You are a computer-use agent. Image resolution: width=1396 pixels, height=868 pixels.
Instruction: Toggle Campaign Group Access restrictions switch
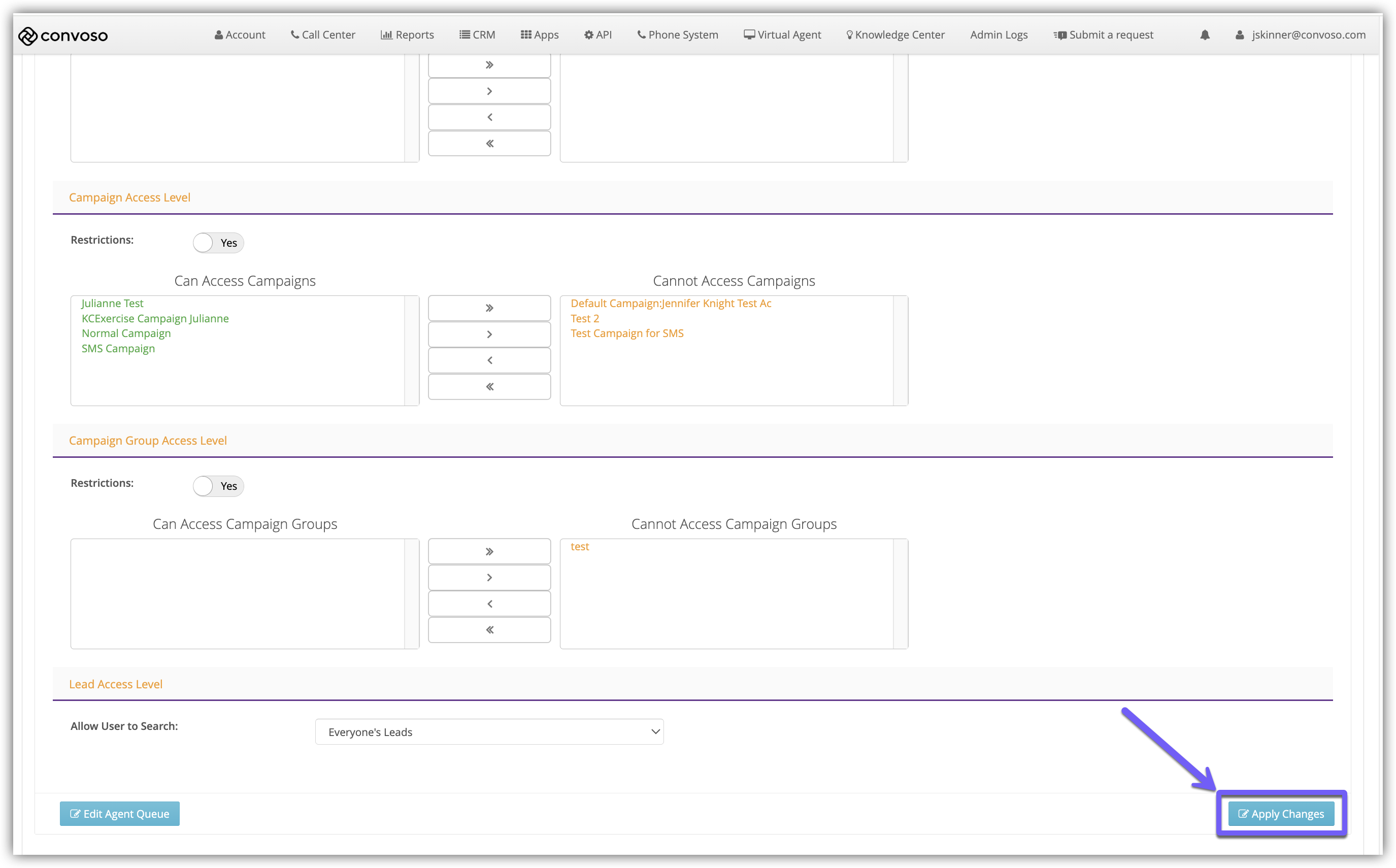pyautogui.click(x=218, y=486)
